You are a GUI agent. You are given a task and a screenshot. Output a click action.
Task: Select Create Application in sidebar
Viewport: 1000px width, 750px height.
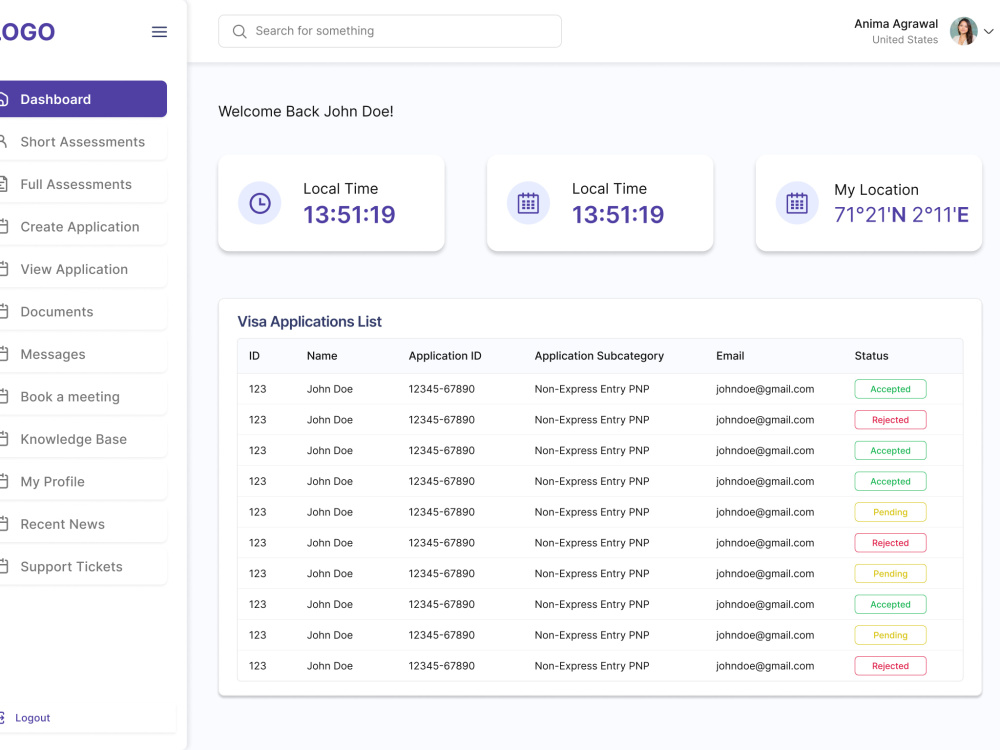(x=84, y=226)
